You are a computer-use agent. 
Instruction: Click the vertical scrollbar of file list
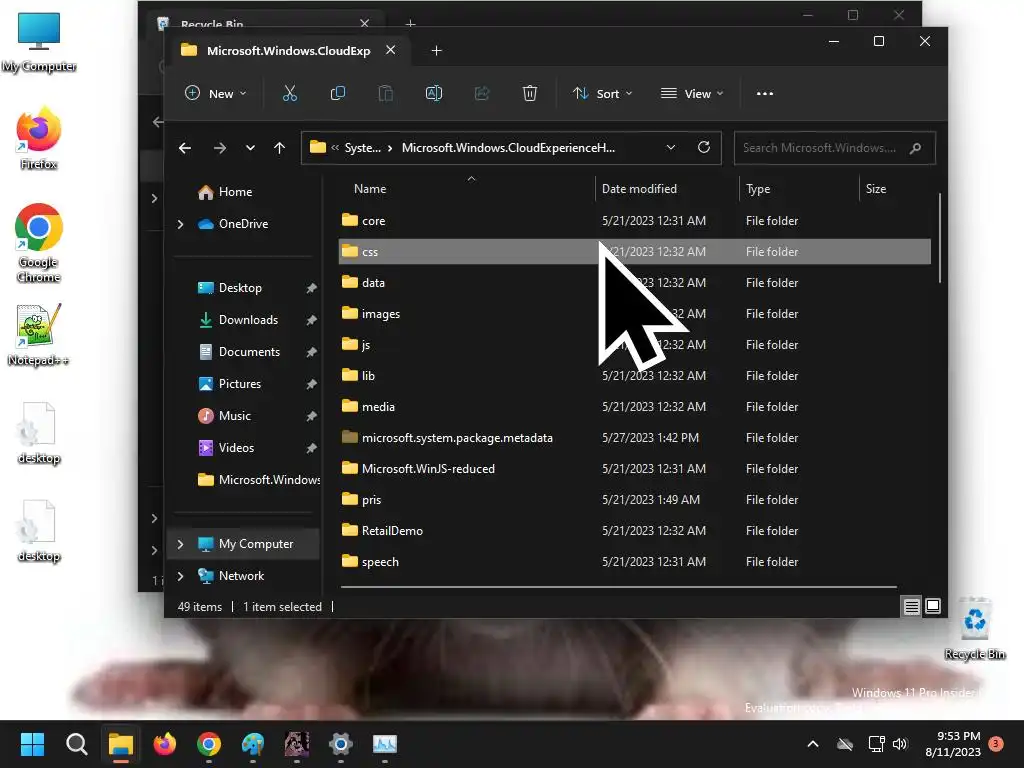[939, 238]
